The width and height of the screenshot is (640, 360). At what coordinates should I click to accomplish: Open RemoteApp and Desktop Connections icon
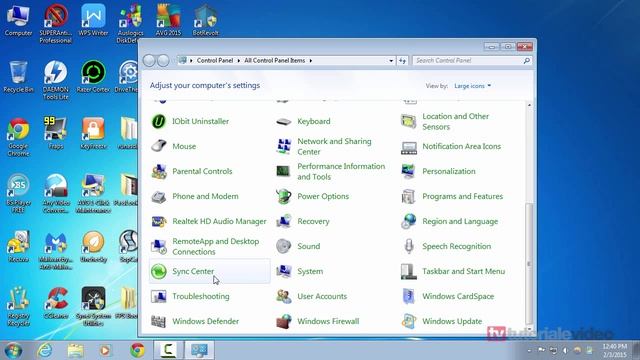[x=159, y=247]
